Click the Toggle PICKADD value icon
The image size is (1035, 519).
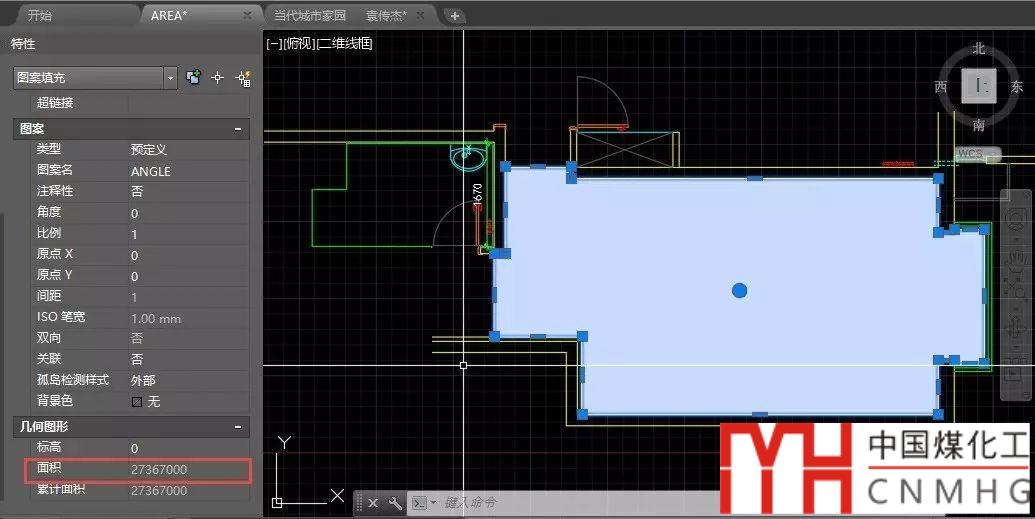(194, 77)
